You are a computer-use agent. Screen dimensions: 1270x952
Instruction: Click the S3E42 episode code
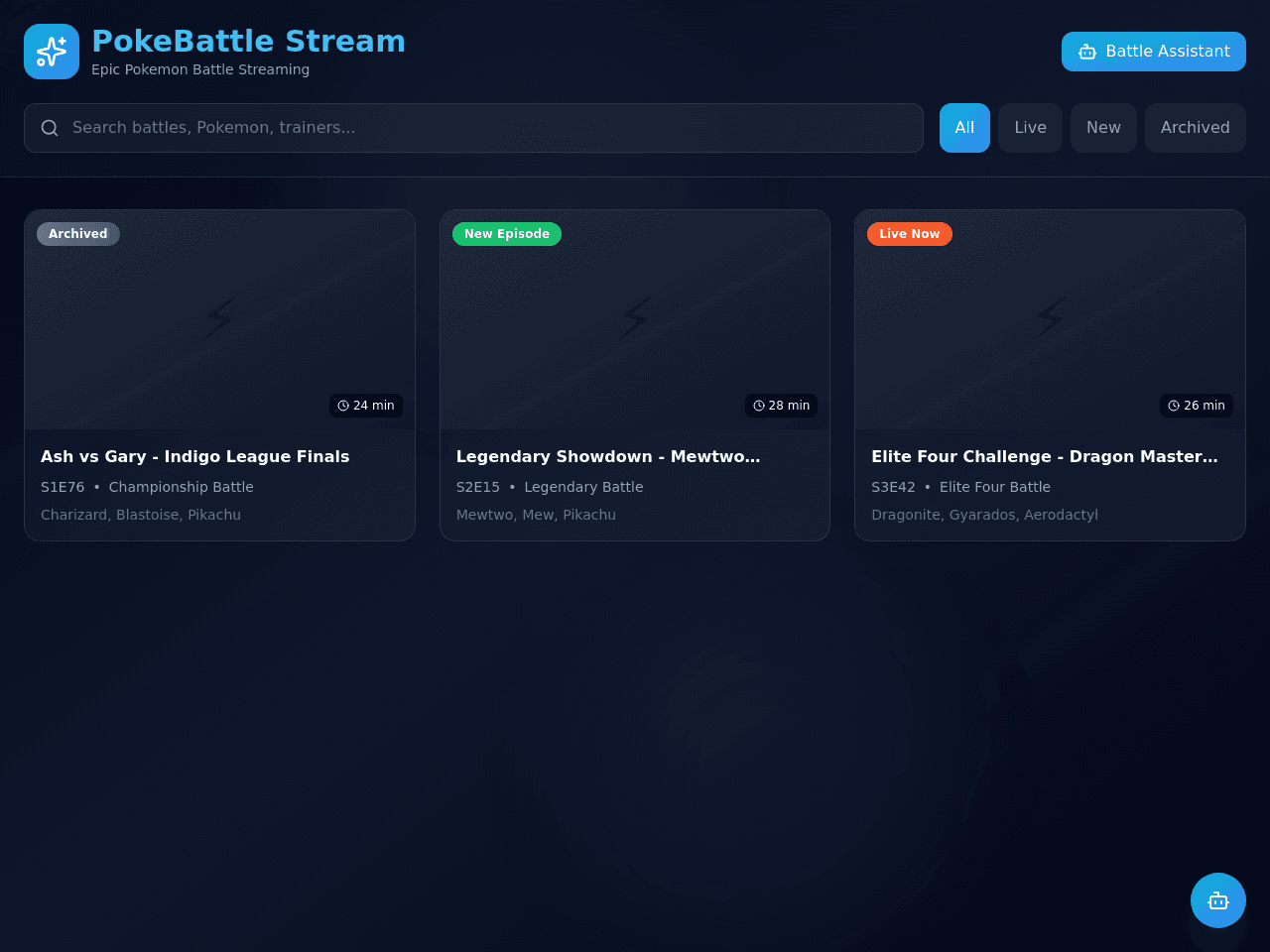(893, 487)
